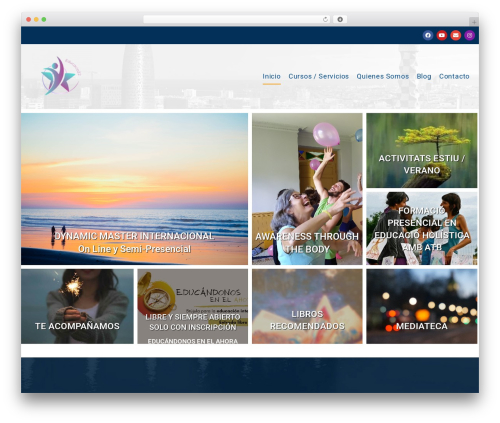This screenshot has width=500, height=423.
Task: Open the Mediateca tile
Action: [422, 306]
